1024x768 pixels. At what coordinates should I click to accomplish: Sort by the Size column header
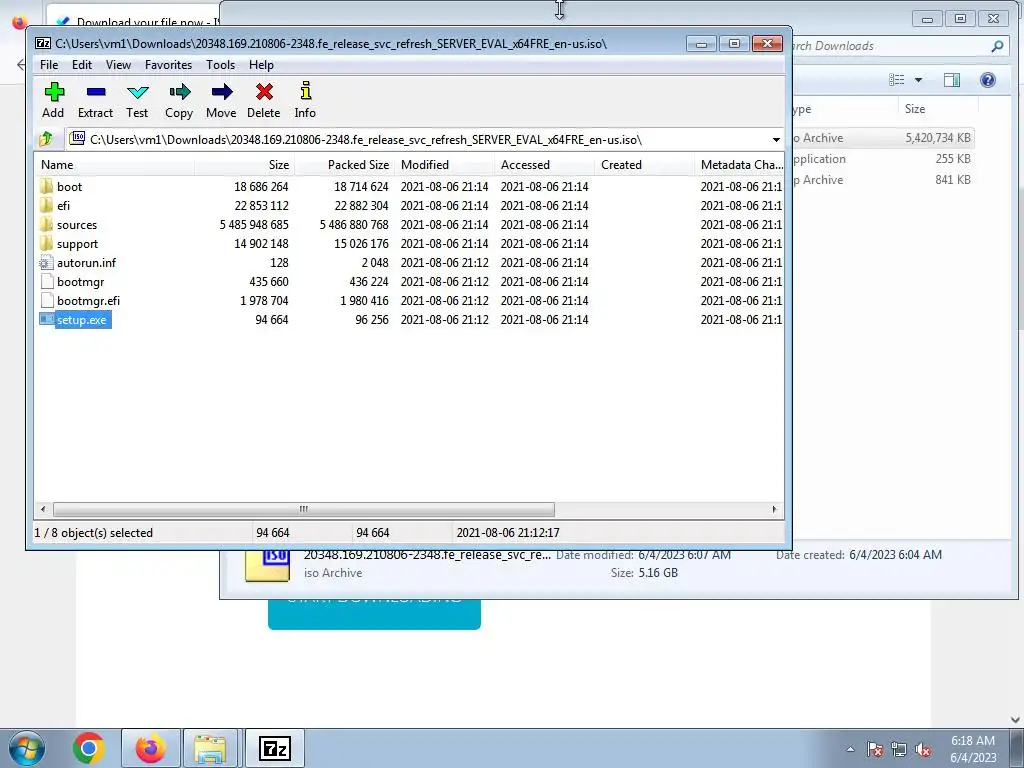coord(244,165)
